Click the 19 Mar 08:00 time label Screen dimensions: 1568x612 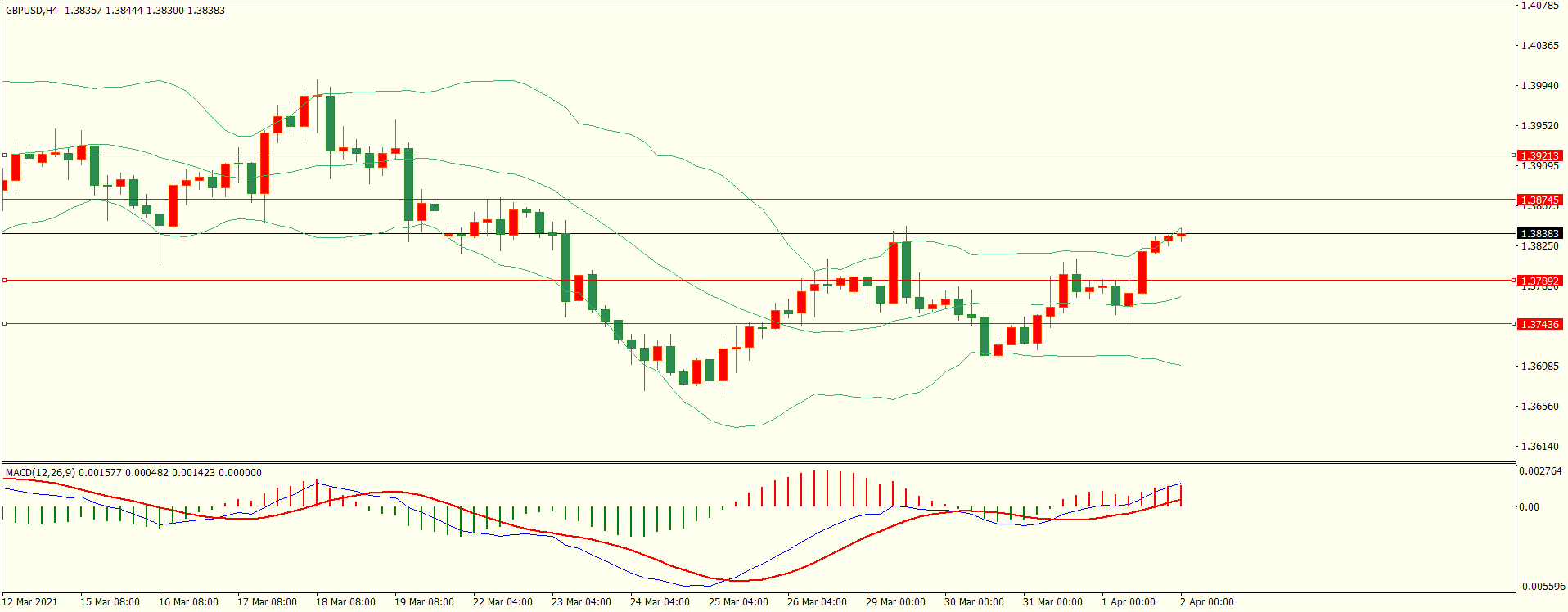(x=424, y=602)
